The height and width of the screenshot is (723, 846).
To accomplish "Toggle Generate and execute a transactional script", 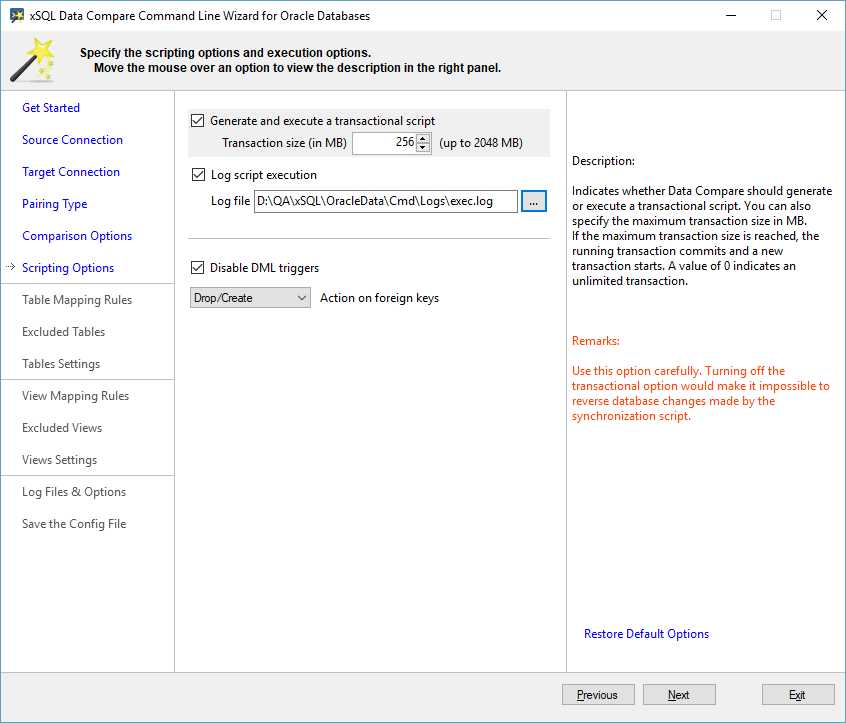I will pyautogui.click(x=197, y=120).
